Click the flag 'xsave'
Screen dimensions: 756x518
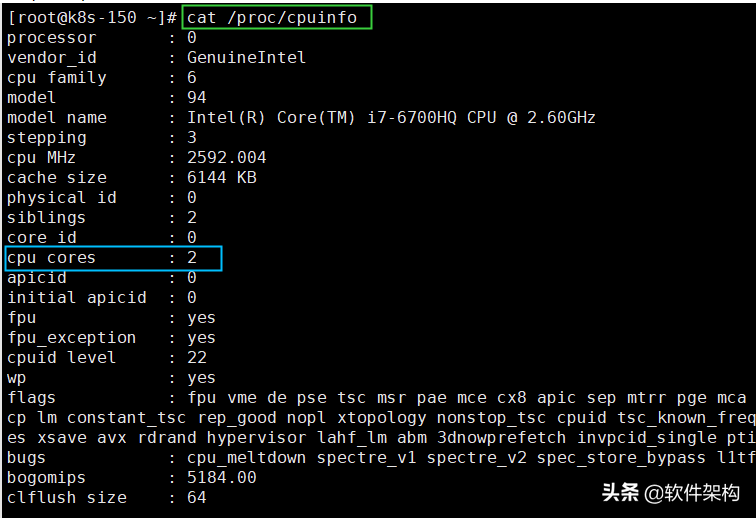coord(62,438)
